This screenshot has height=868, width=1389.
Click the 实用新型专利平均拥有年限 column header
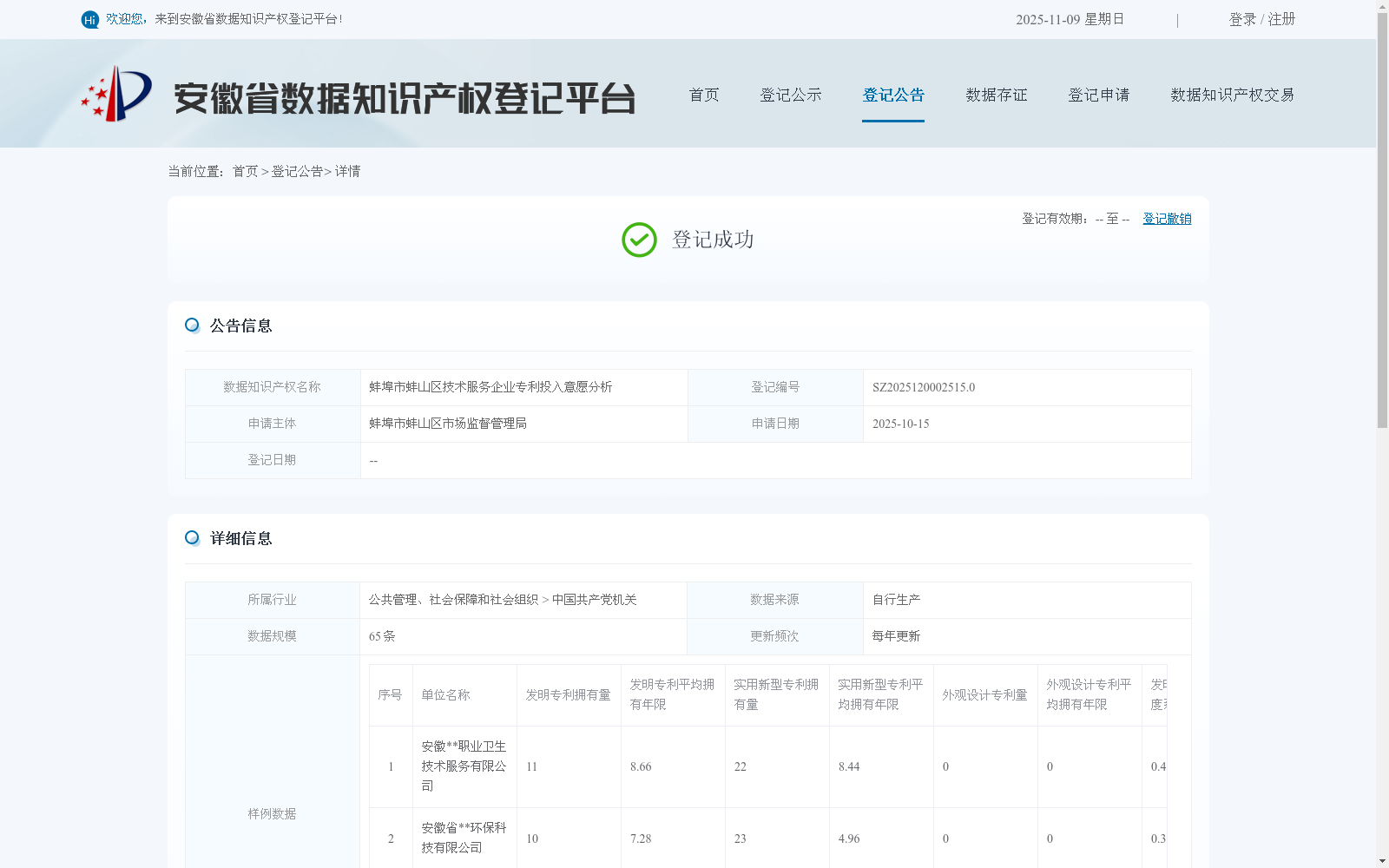881,694
